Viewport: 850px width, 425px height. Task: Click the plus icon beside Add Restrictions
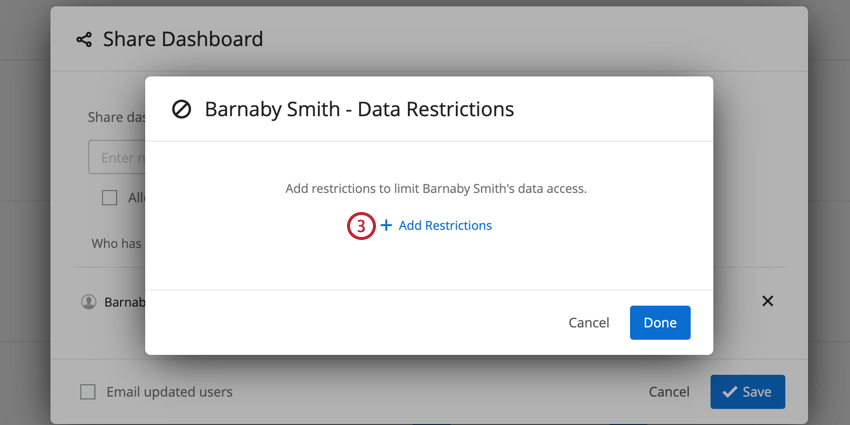pos(386,226)
